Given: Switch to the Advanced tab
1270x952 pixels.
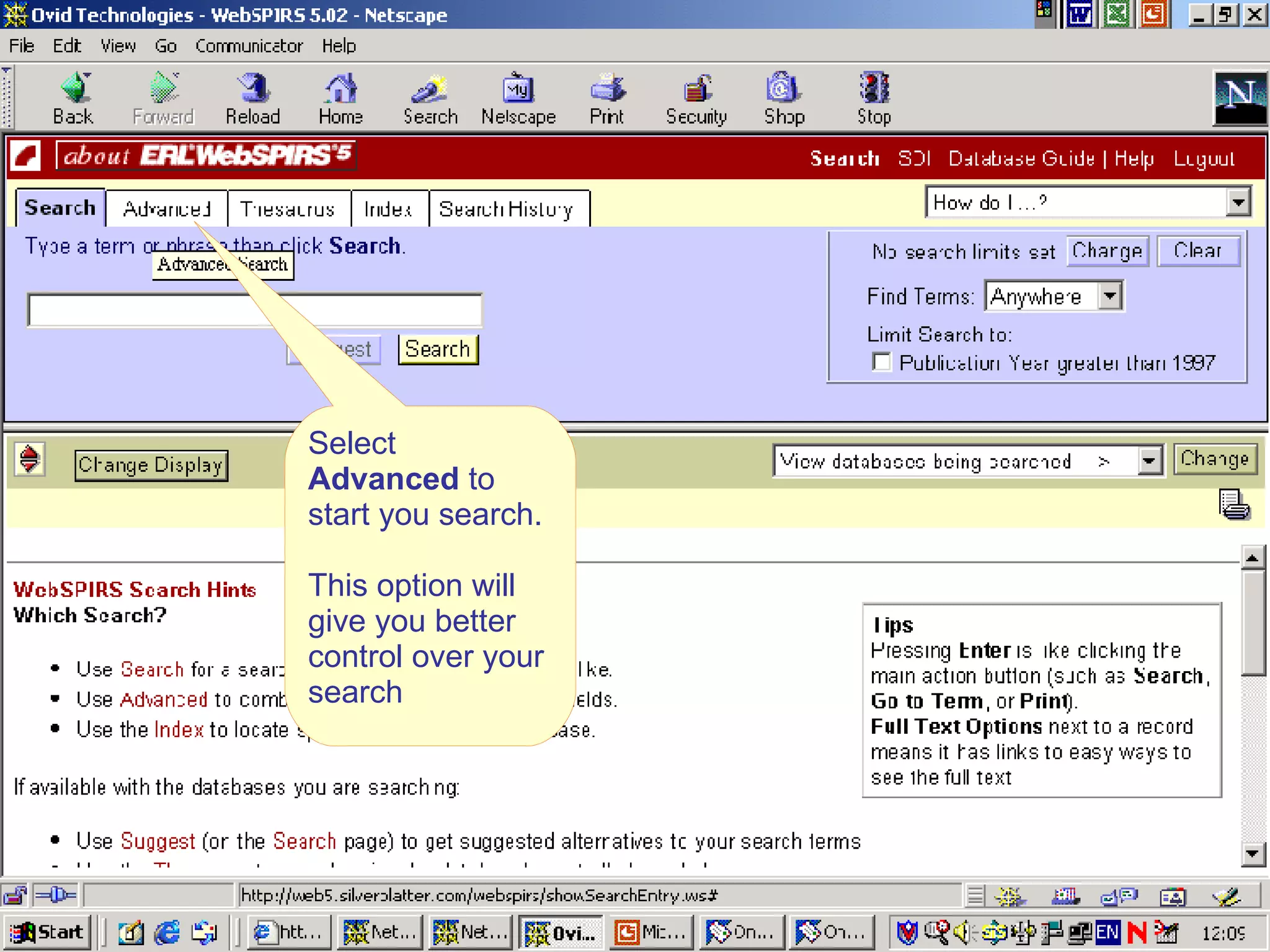Looking at the screenshot, I should tap(167, 209).
